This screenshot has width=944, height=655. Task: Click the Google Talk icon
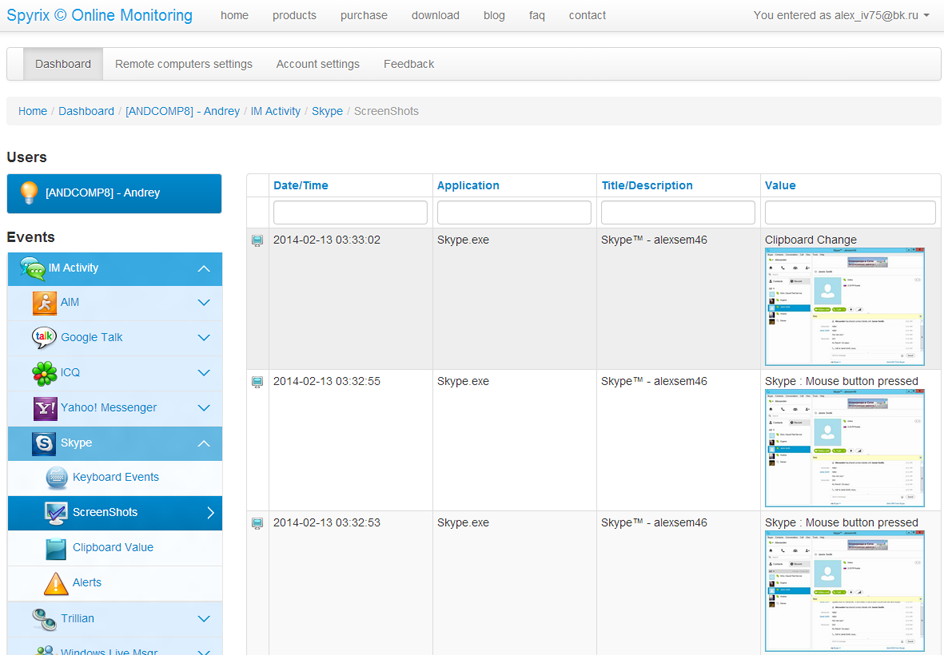(44, 338)
